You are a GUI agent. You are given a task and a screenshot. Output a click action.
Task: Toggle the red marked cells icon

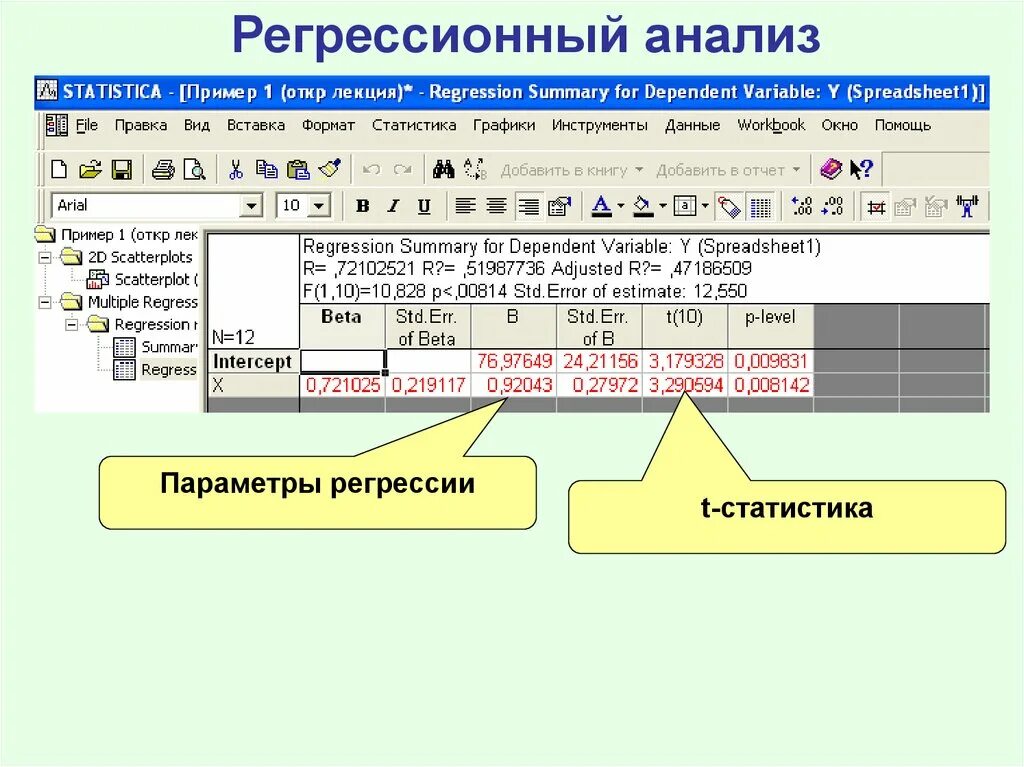[x=874, y=207]
